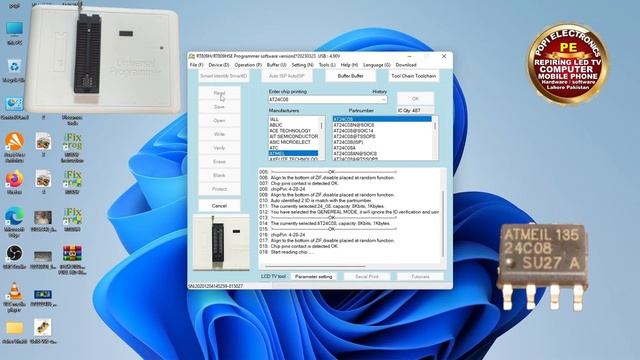This screenshot has width=640, height=360.
Task: Open the Buffer (U) menu
Action: 276,65
